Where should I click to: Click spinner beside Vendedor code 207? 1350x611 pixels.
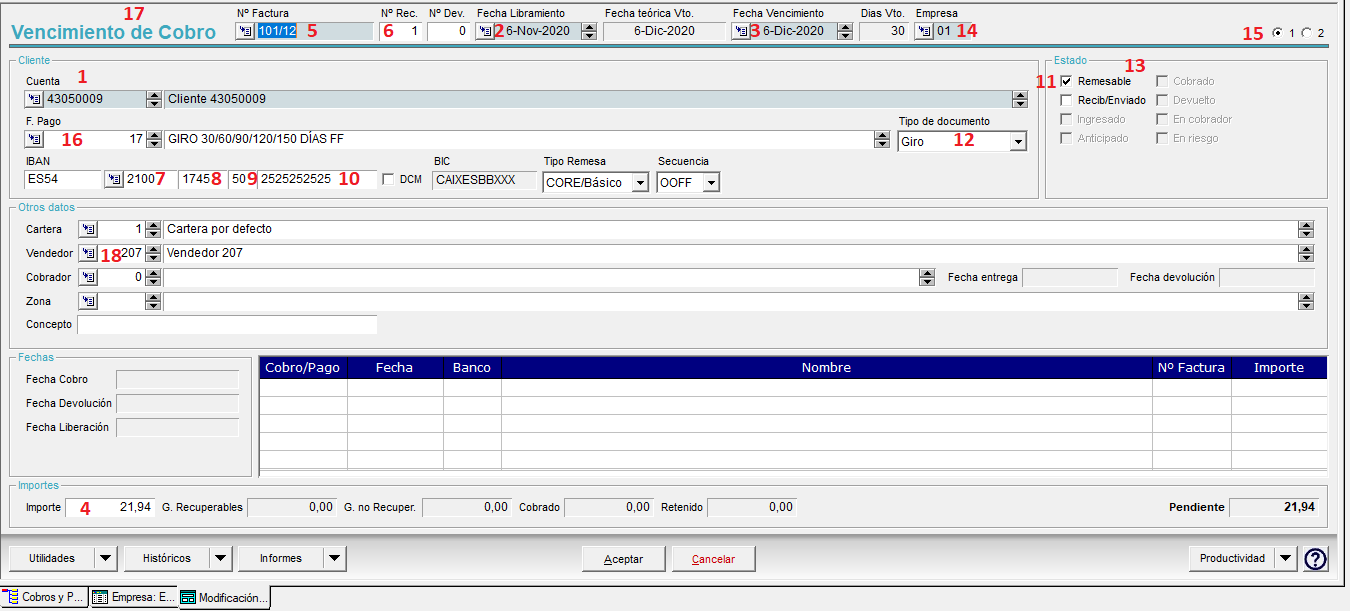(x=153, y=253)
